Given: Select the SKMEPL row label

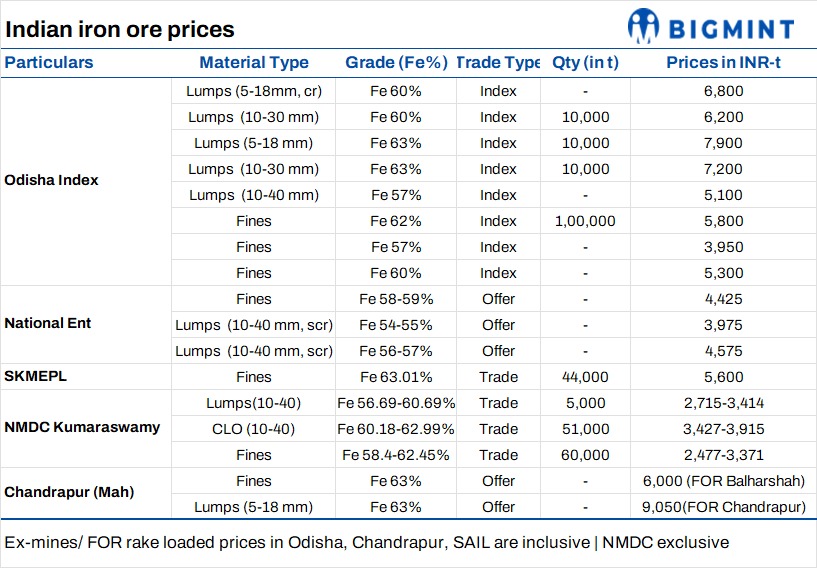Looking at the screenshot, I should [x=35, y=376].
